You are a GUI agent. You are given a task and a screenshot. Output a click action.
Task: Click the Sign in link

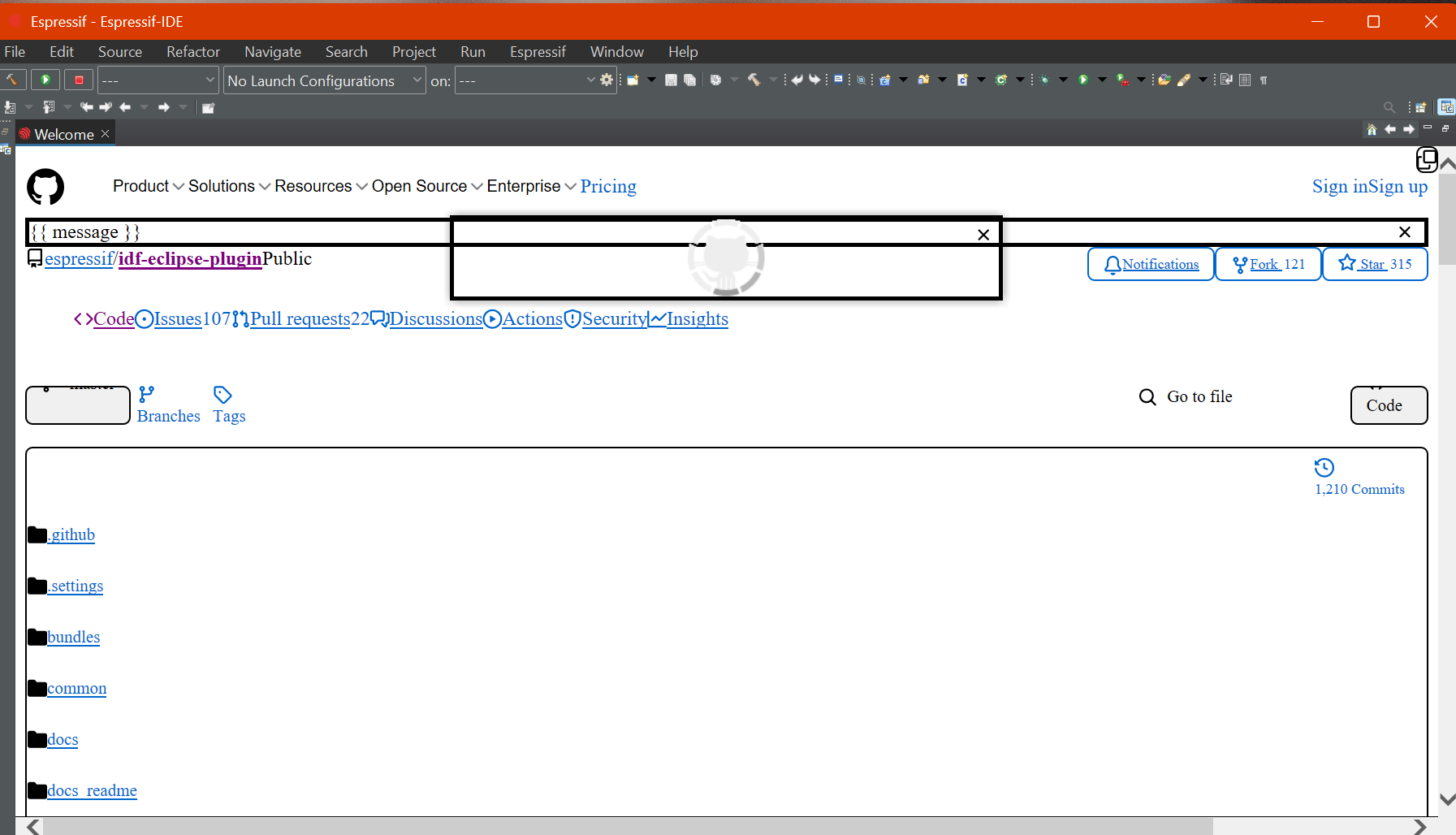tap(1340, 186)
